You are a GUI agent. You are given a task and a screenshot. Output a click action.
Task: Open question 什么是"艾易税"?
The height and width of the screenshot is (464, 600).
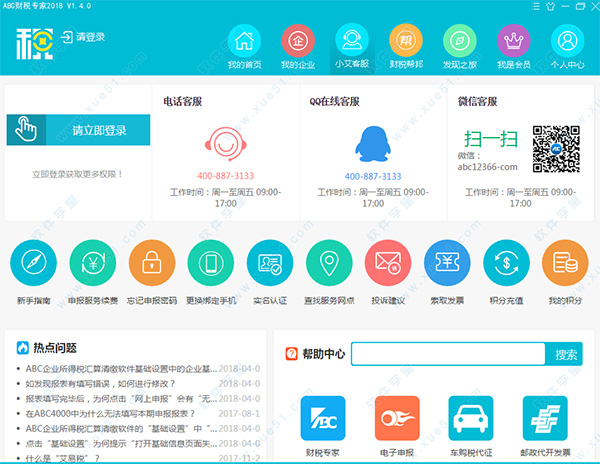[x=63, y=458]
